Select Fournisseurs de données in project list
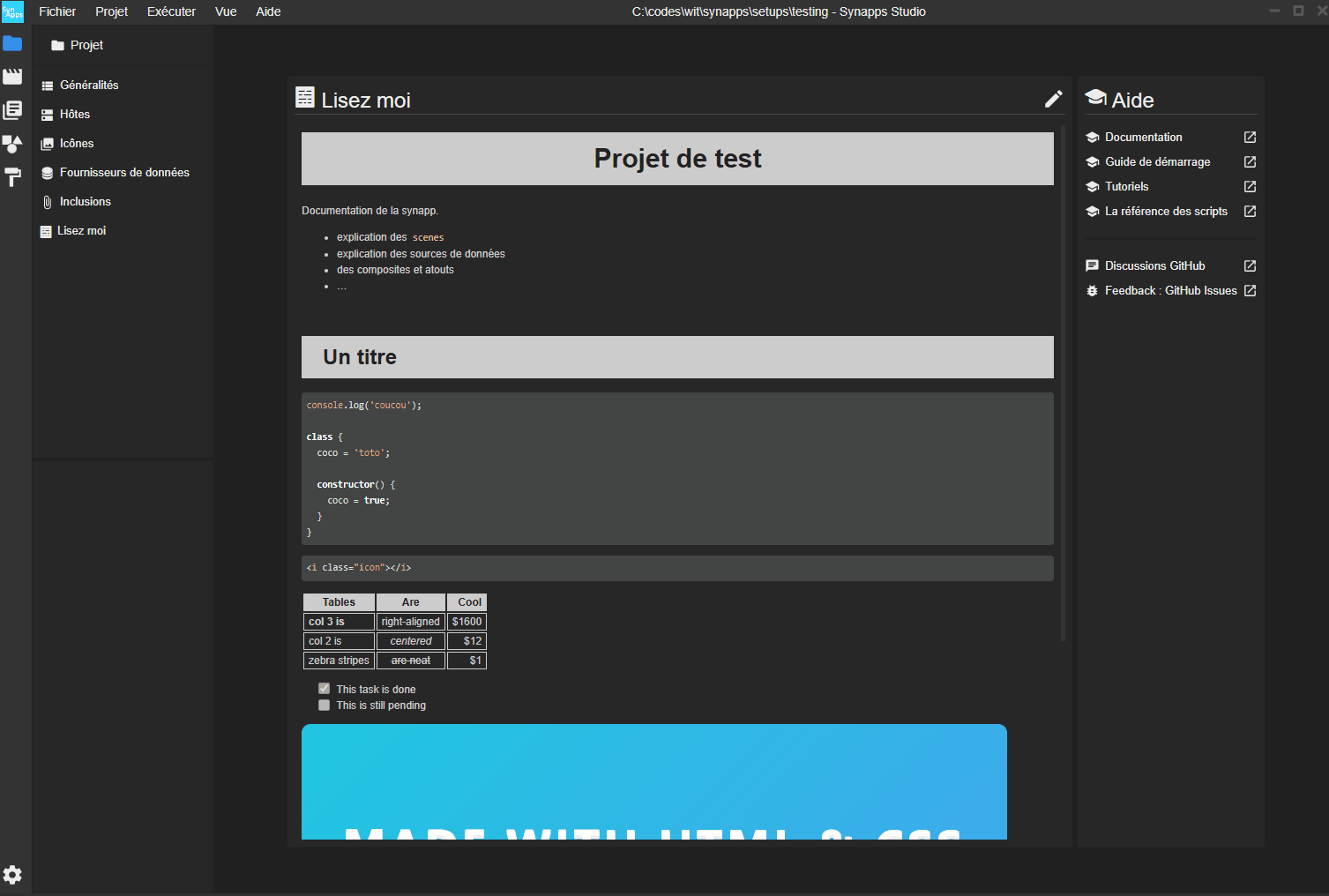Image resolution: width=1329 pixels, height=896 pixels. (x=124, y=173)
